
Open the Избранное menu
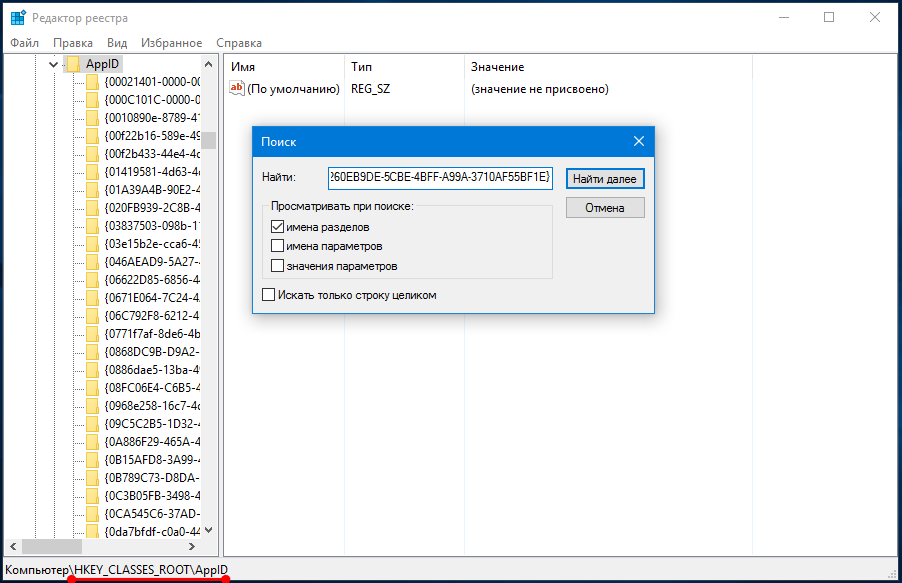(169, 43)
